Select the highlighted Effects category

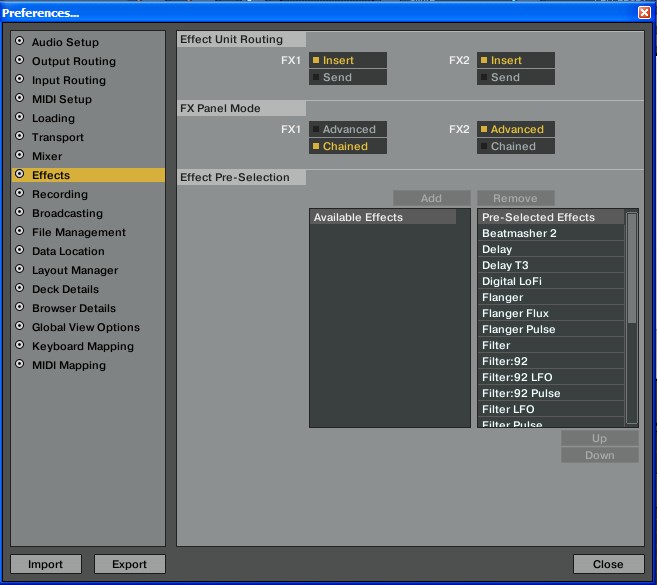(88, 175)
